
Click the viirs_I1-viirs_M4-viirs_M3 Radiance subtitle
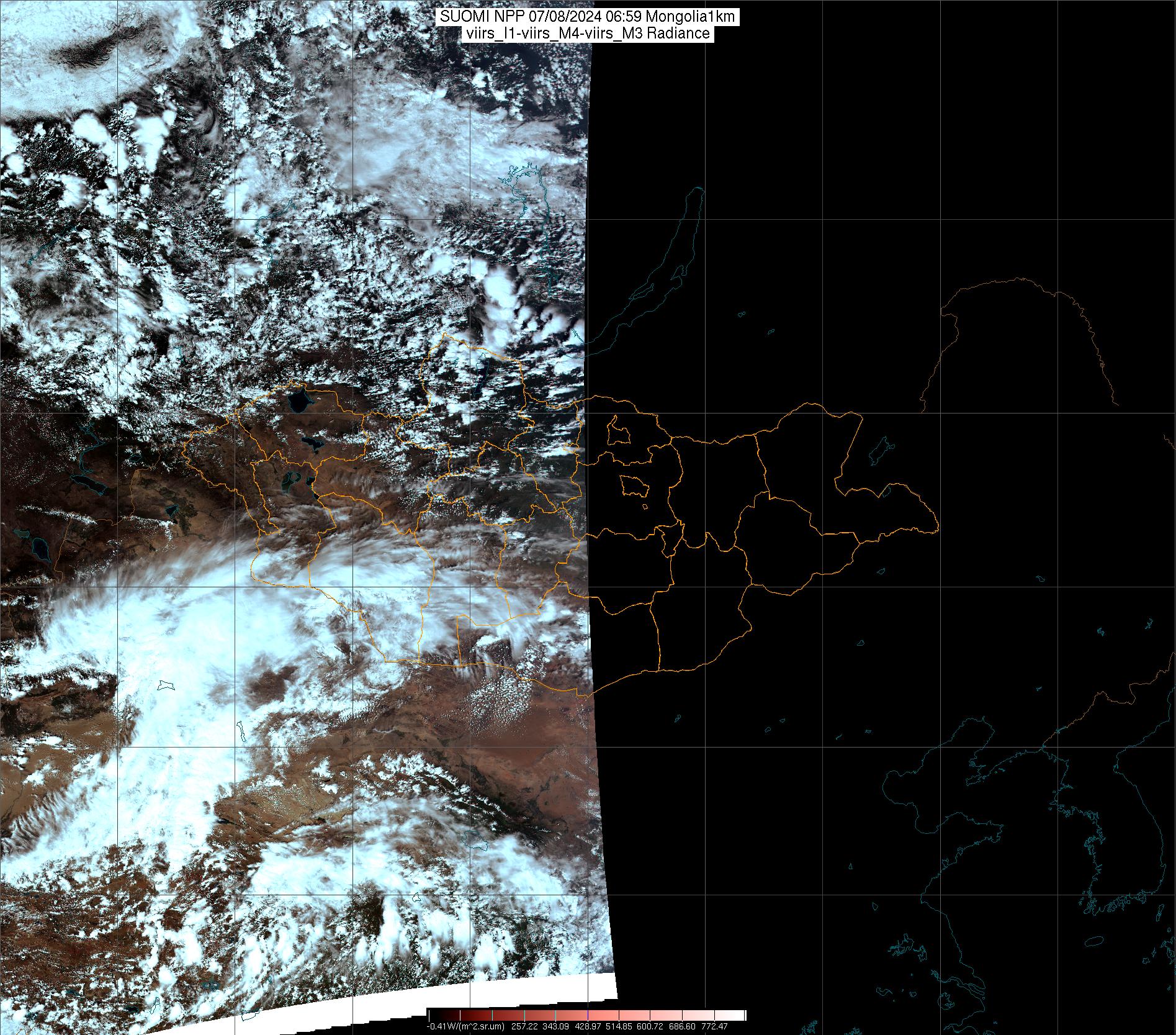point(588,34)
